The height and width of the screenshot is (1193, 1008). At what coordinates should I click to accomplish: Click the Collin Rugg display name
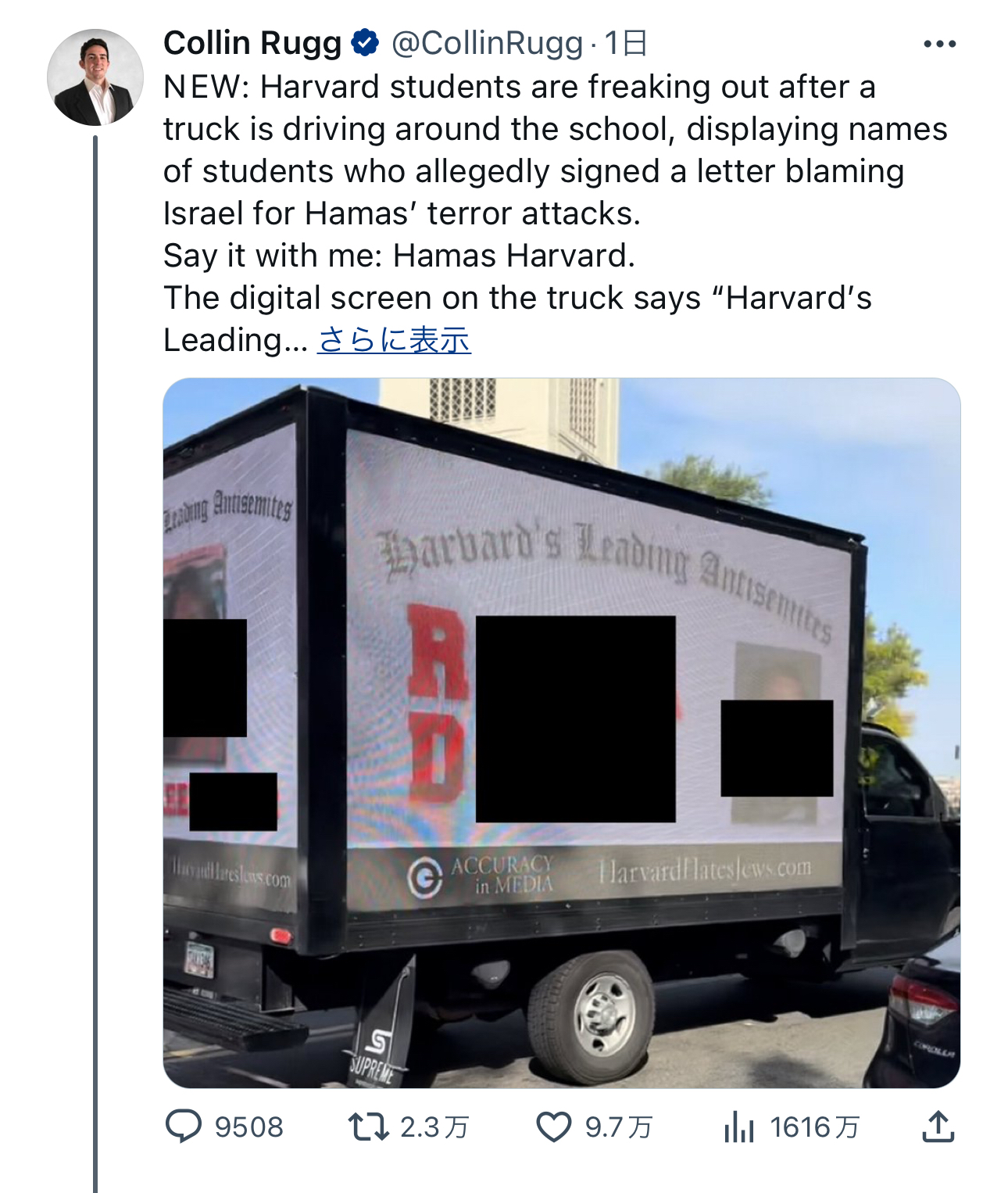(252, 43)
